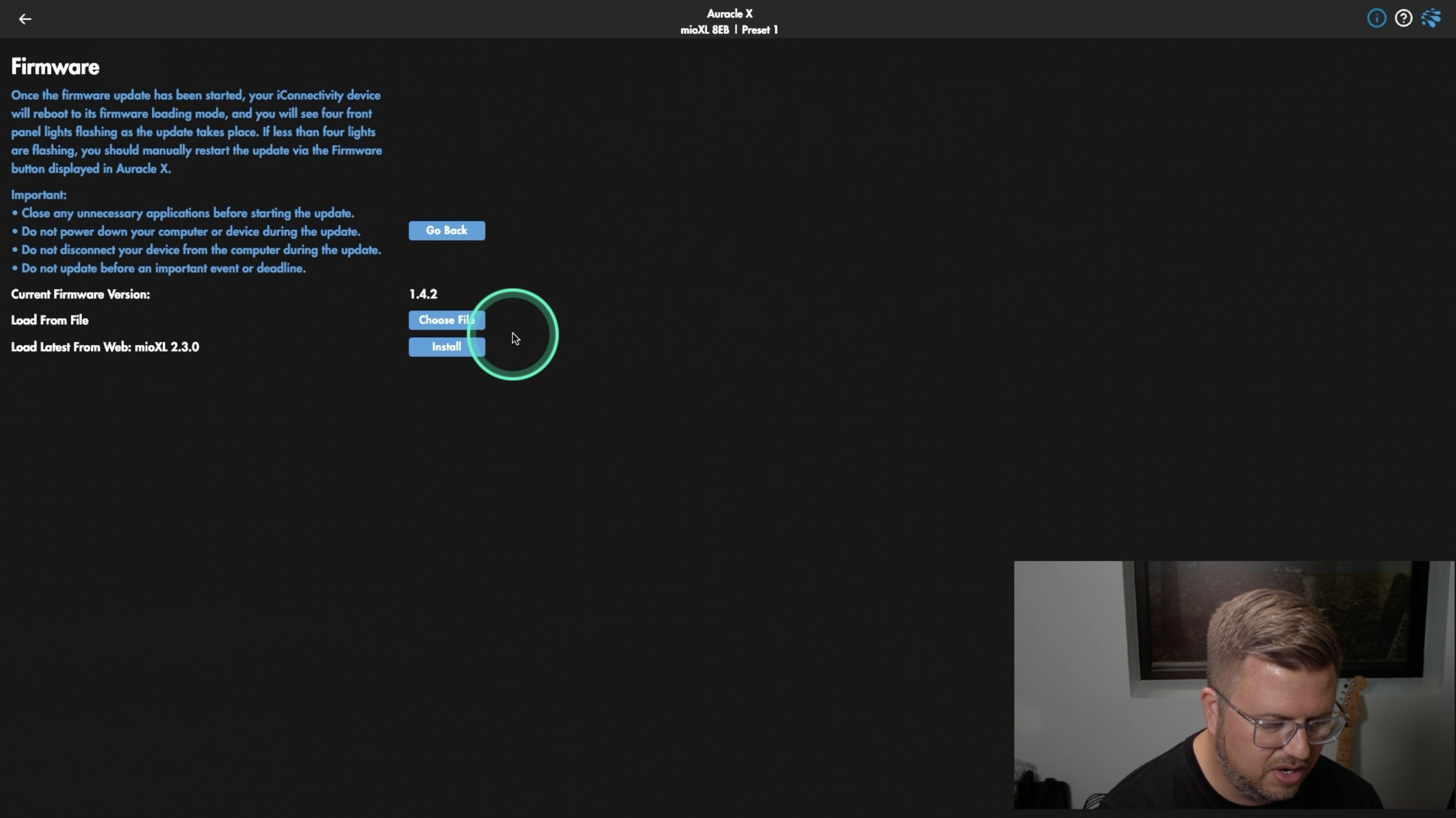1456x818 pixels.
Task: Open the info circle icon
Action: pos(1376,18)
